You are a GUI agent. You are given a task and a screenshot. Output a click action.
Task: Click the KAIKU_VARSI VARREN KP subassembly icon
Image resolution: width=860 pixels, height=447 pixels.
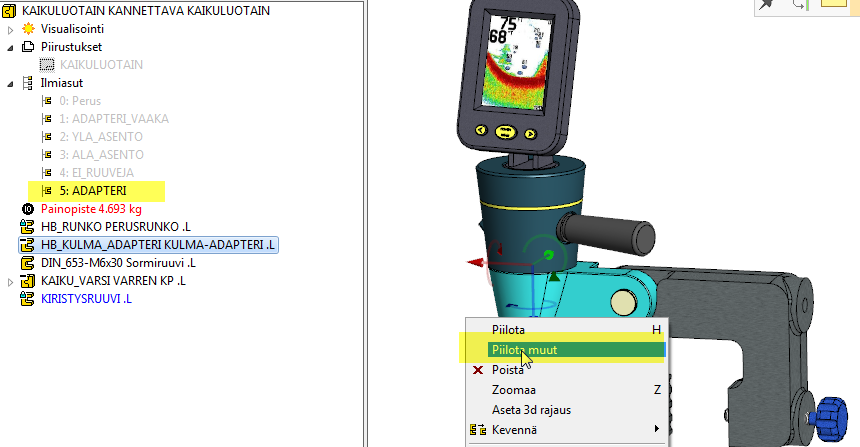(x=27, y=281)
